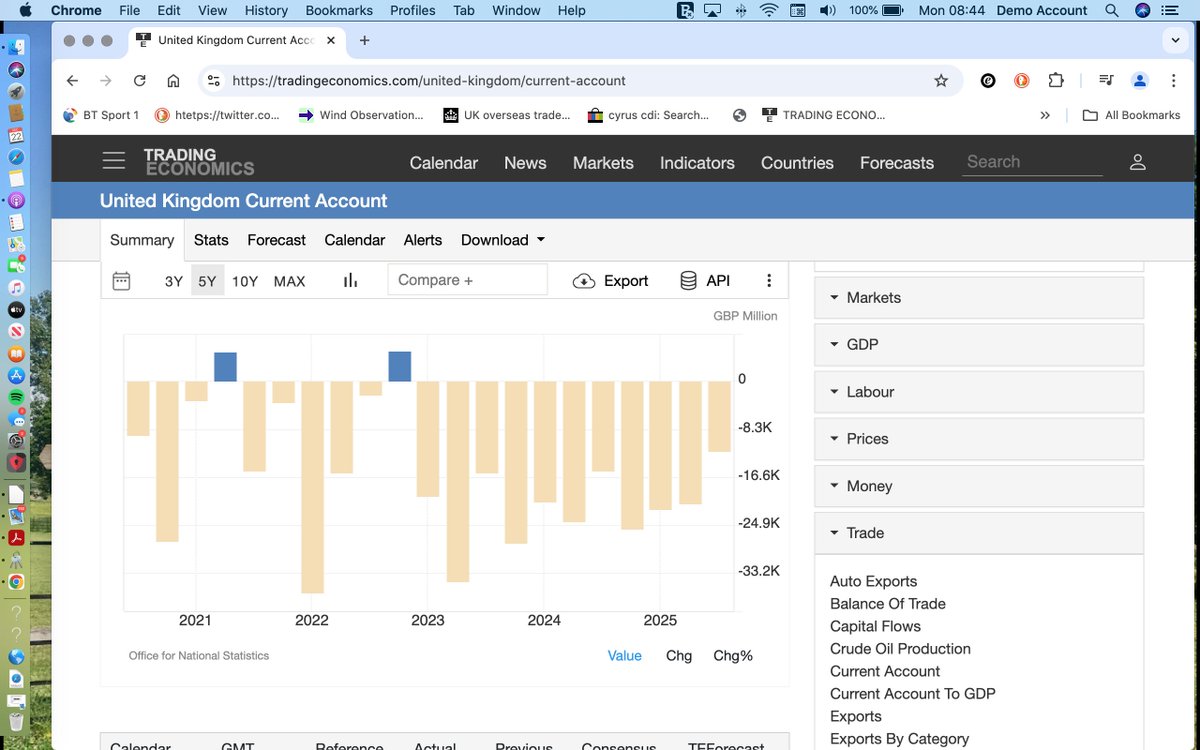The height and width of the screenshot is (750, 1200).
Task: Expand the Markets sidebar section
Action: pos(979,298)
